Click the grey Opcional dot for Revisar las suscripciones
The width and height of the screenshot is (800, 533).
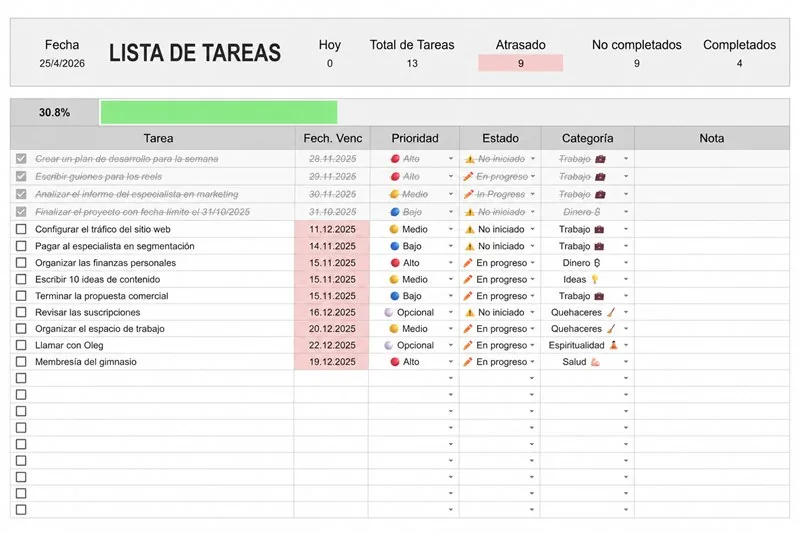pos(389,312)
